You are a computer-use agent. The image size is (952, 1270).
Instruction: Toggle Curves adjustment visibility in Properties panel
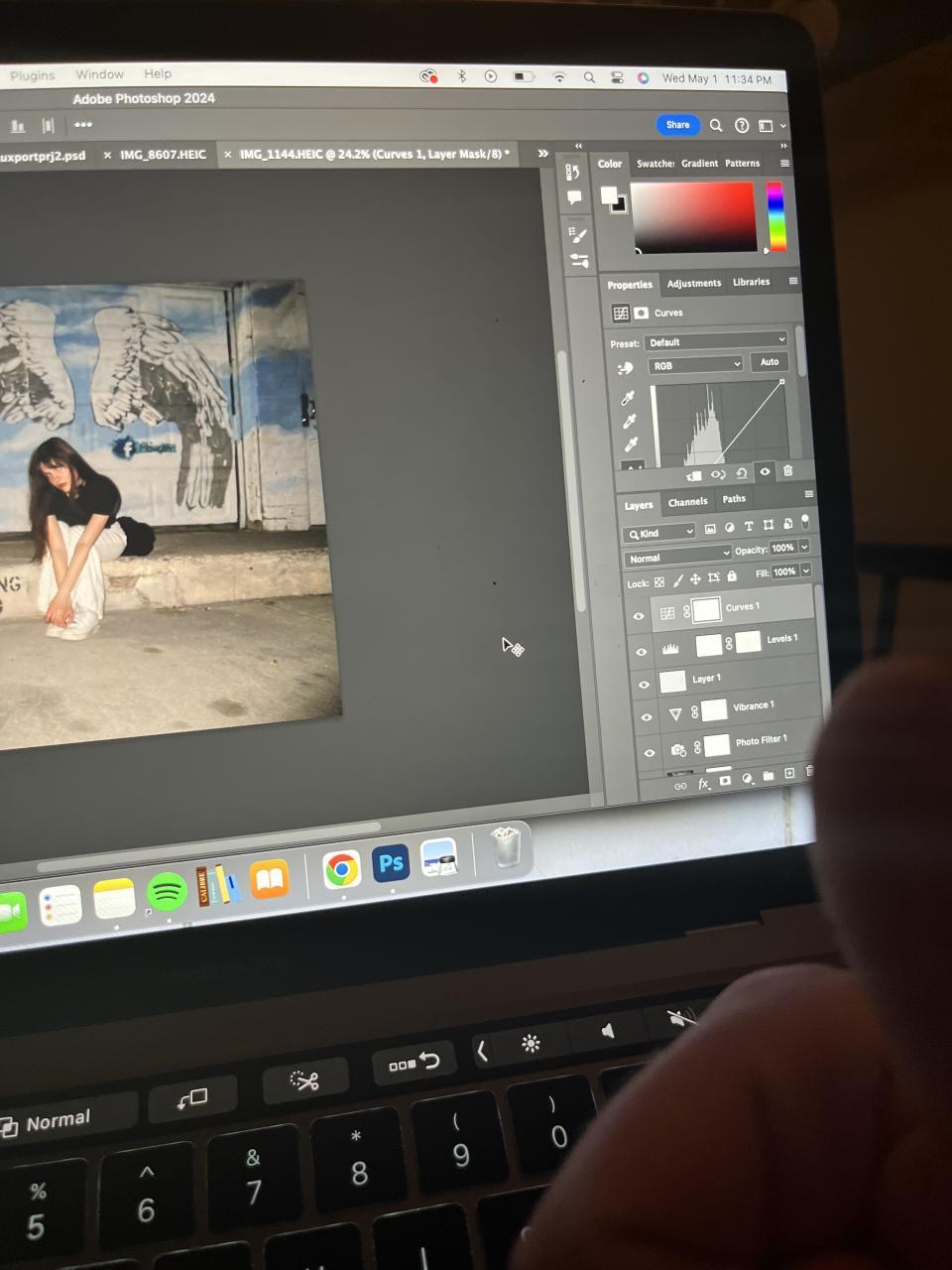click(765, 472)
